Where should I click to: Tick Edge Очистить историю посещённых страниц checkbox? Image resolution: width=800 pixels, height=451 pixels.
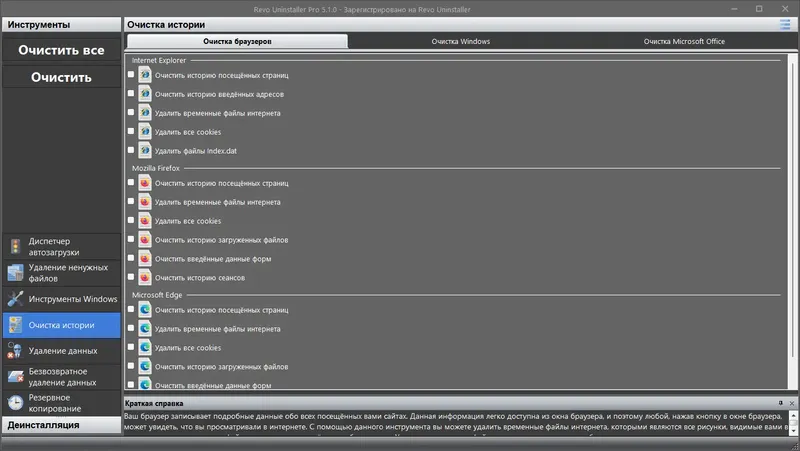131,309
